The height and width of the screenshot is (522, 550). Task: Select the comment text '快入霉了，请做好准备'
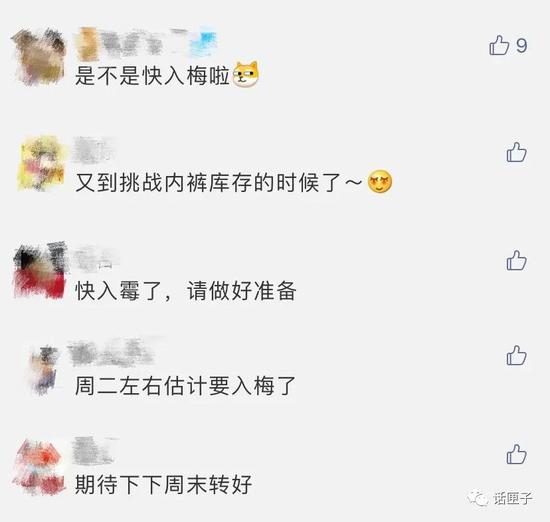point(186,291)
